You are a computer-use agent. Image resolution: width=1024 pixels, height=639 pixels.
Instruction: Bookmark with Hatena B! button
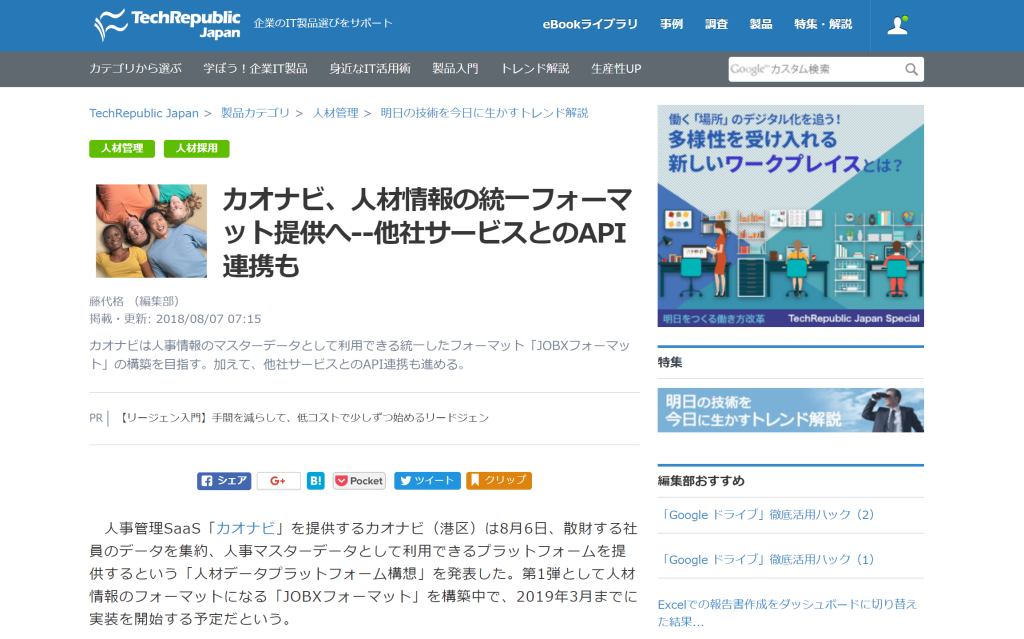[315, 481]
